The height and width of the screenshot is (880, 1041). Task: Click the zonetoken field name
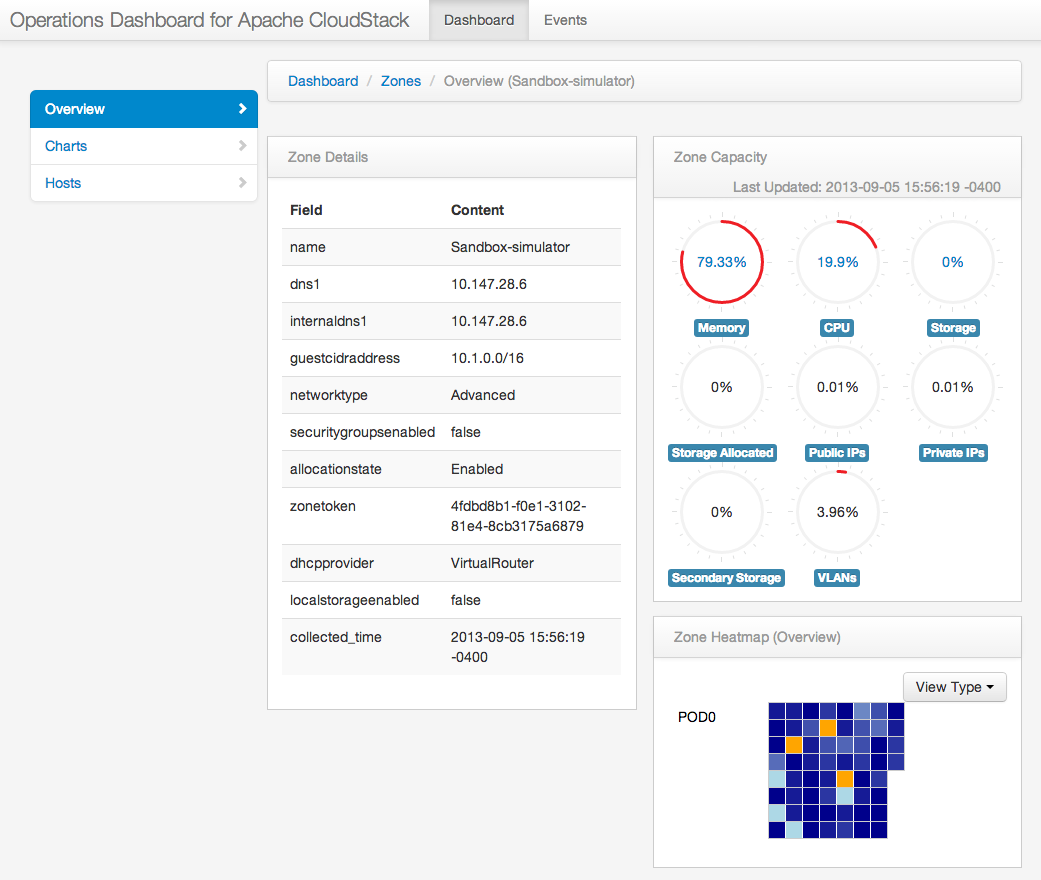click(323, 506)
